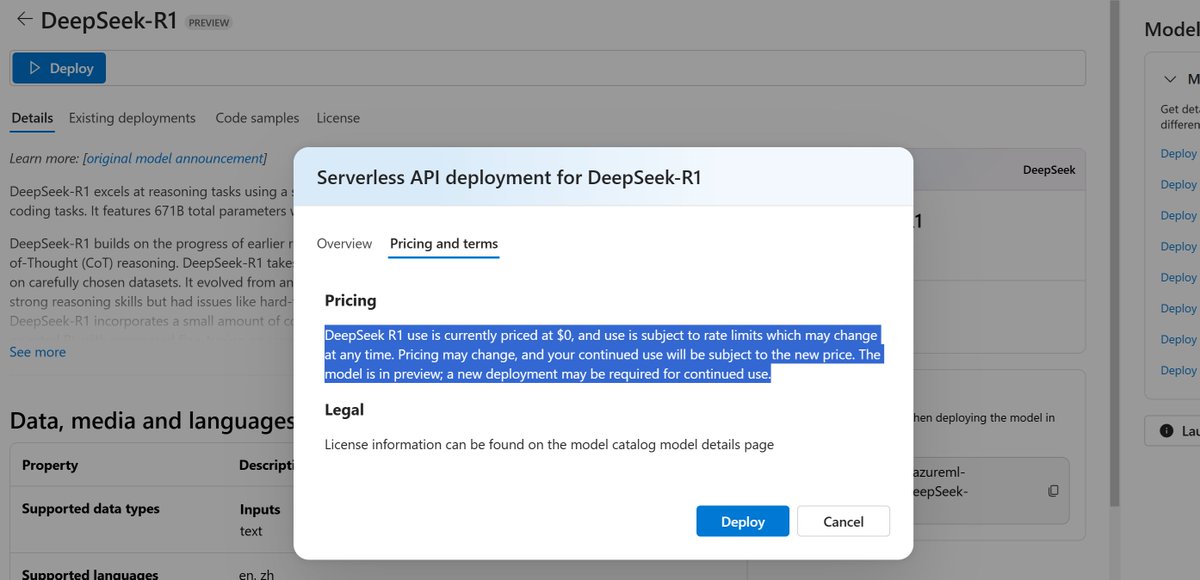
Task: Click the Supported languages row label
Action: 90,575
